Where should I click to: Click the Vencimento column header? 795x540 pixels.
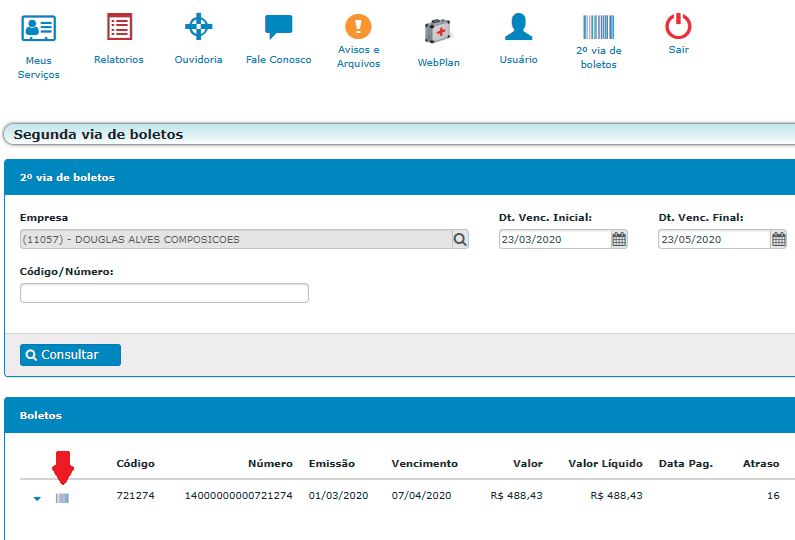[424, 463]
